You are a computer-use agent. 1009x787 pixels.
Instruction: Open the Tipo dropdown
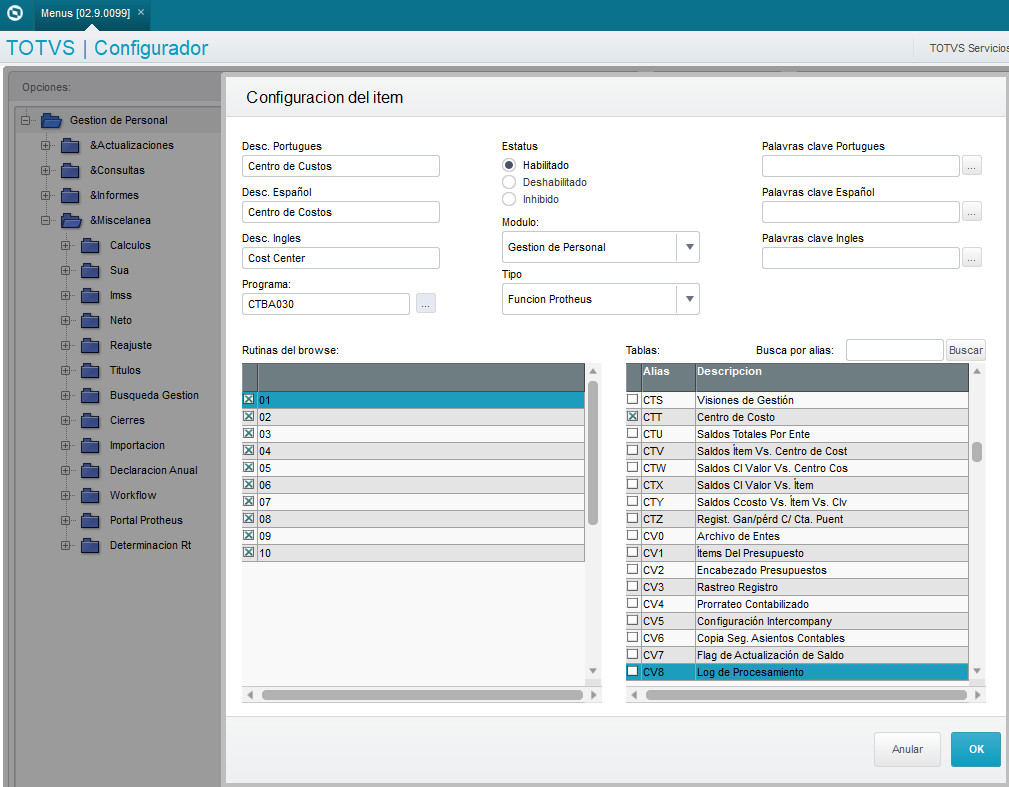pyautogui.click(x=689, y=299)
